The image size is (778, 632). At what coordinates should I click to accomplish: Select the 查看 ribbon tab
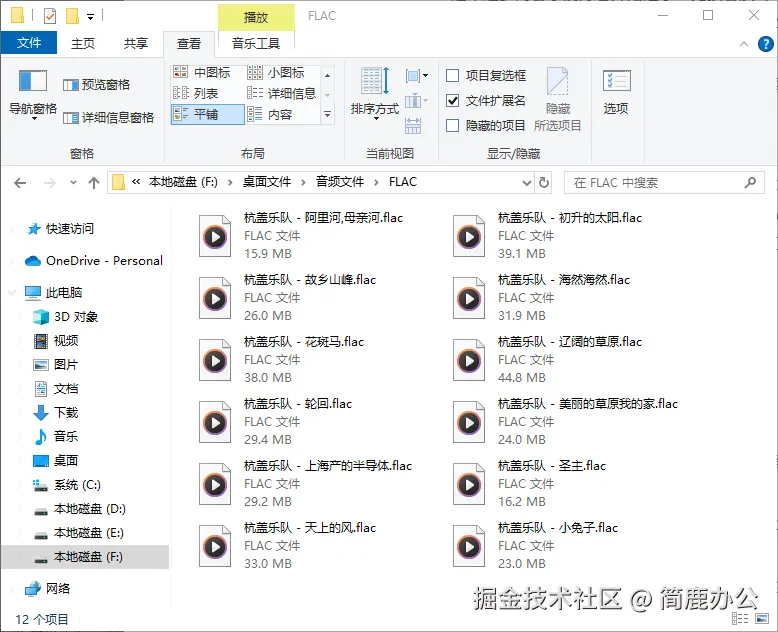point(189,44)
